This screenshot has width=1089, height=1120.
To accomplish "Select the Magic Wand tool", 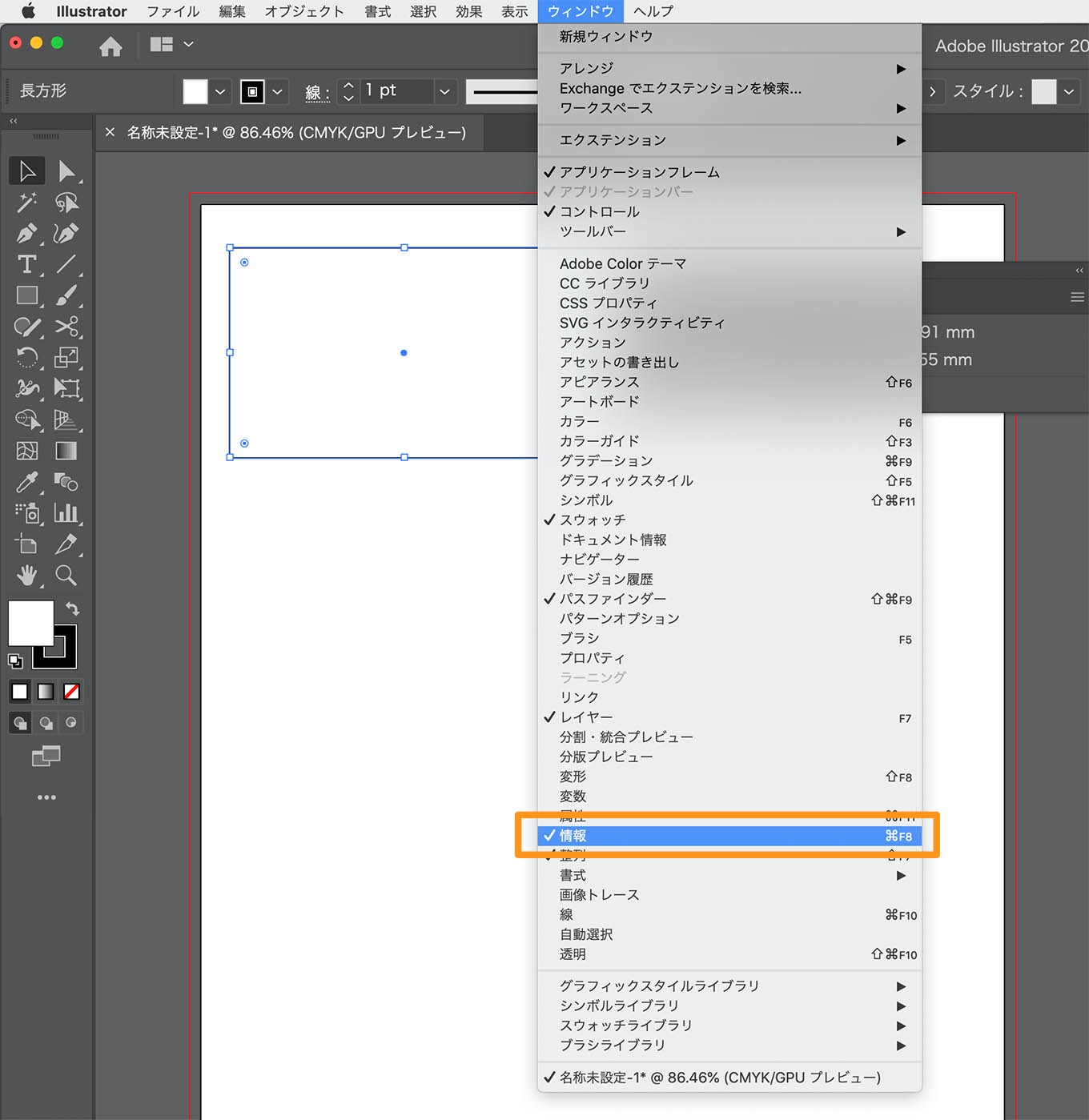I will tap(26, 202).
